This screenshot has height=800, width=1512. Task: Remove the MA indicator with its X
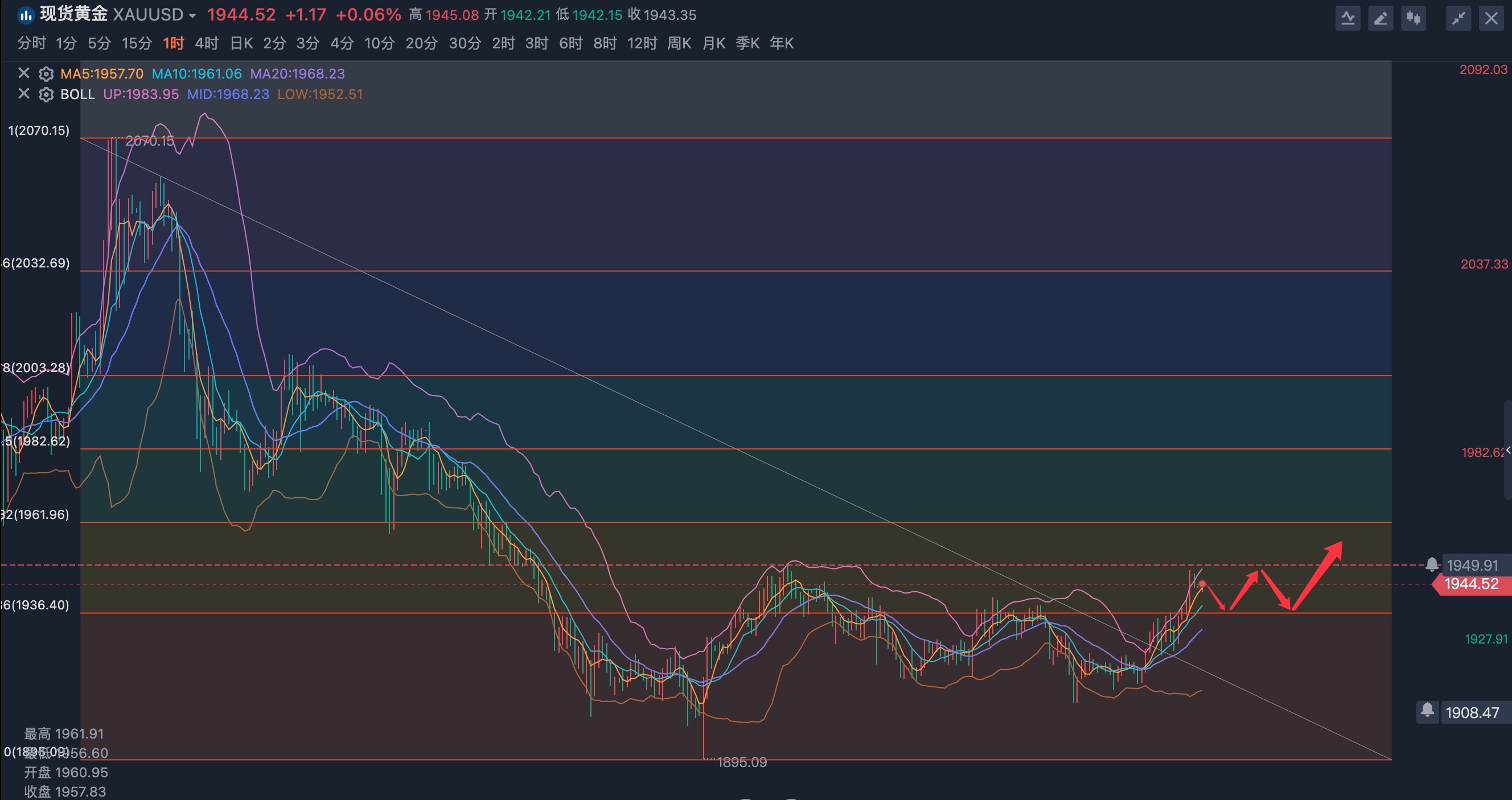[23, 73]
